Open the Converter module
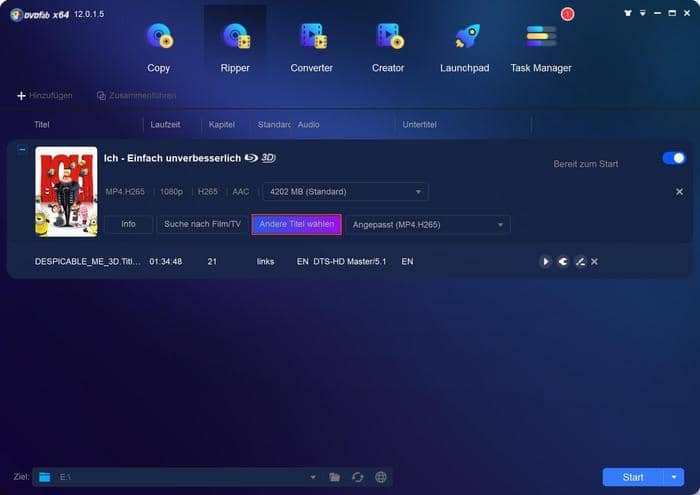This screenshot has height=495, width=700. point(312,48)
